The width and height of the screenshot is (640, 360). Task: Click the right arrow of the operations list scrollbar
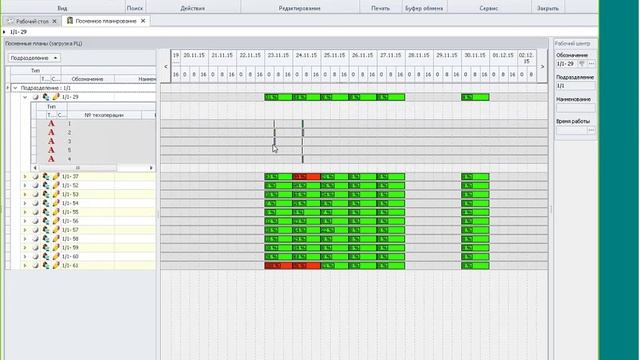click(x=151, y=168)
